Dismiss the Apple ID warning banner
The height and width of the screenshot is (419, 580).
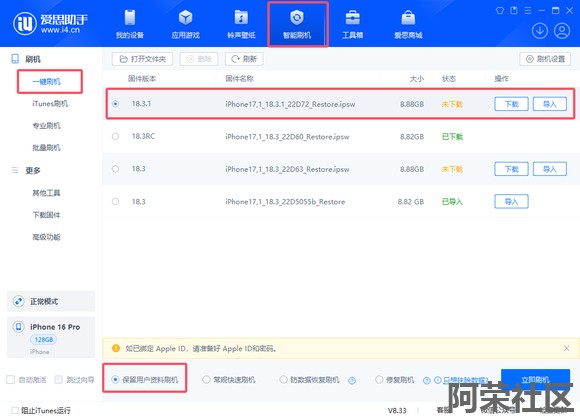tap(566, 348)
